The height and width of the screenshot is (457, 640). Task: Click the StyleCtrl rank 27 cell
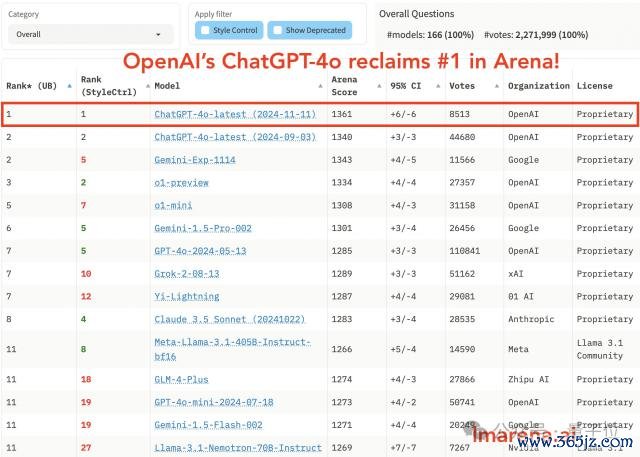pos(86,448)
